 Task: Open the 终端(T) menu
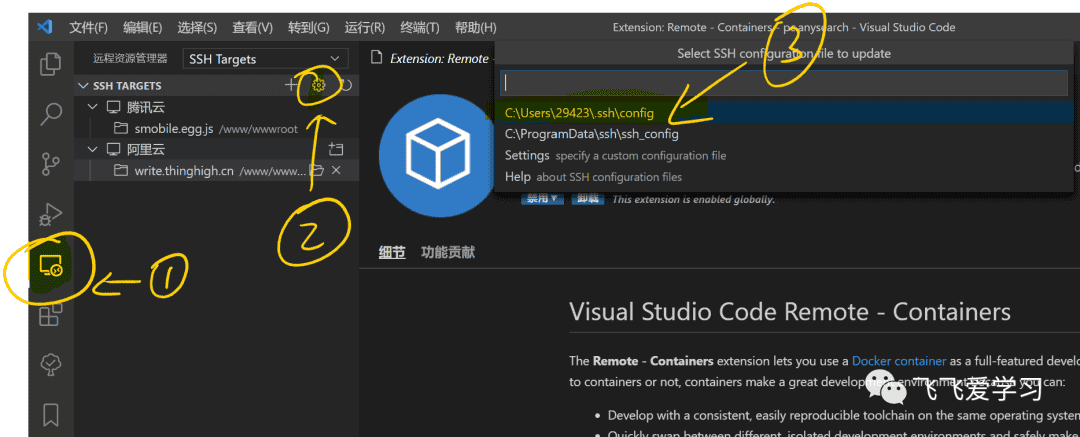(x=419, y=28)
